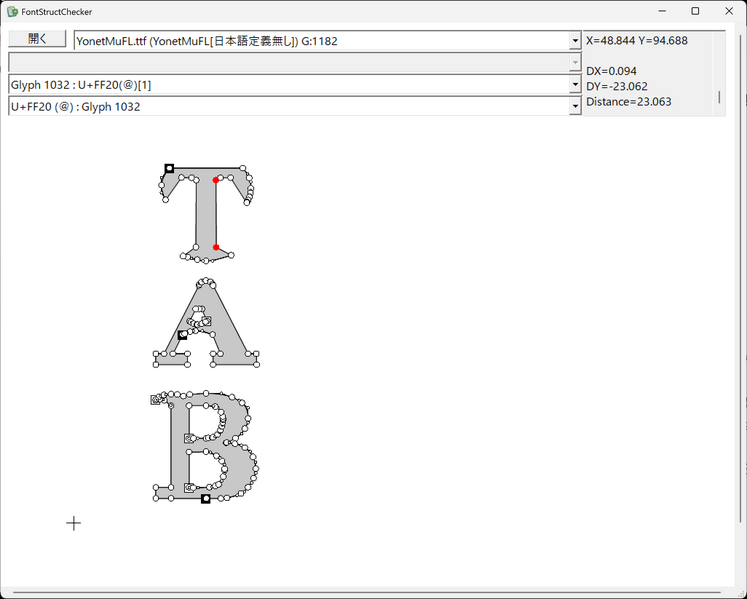
Task: Click the disabled empty combo box arrow
Action: [x=575, y=63]
